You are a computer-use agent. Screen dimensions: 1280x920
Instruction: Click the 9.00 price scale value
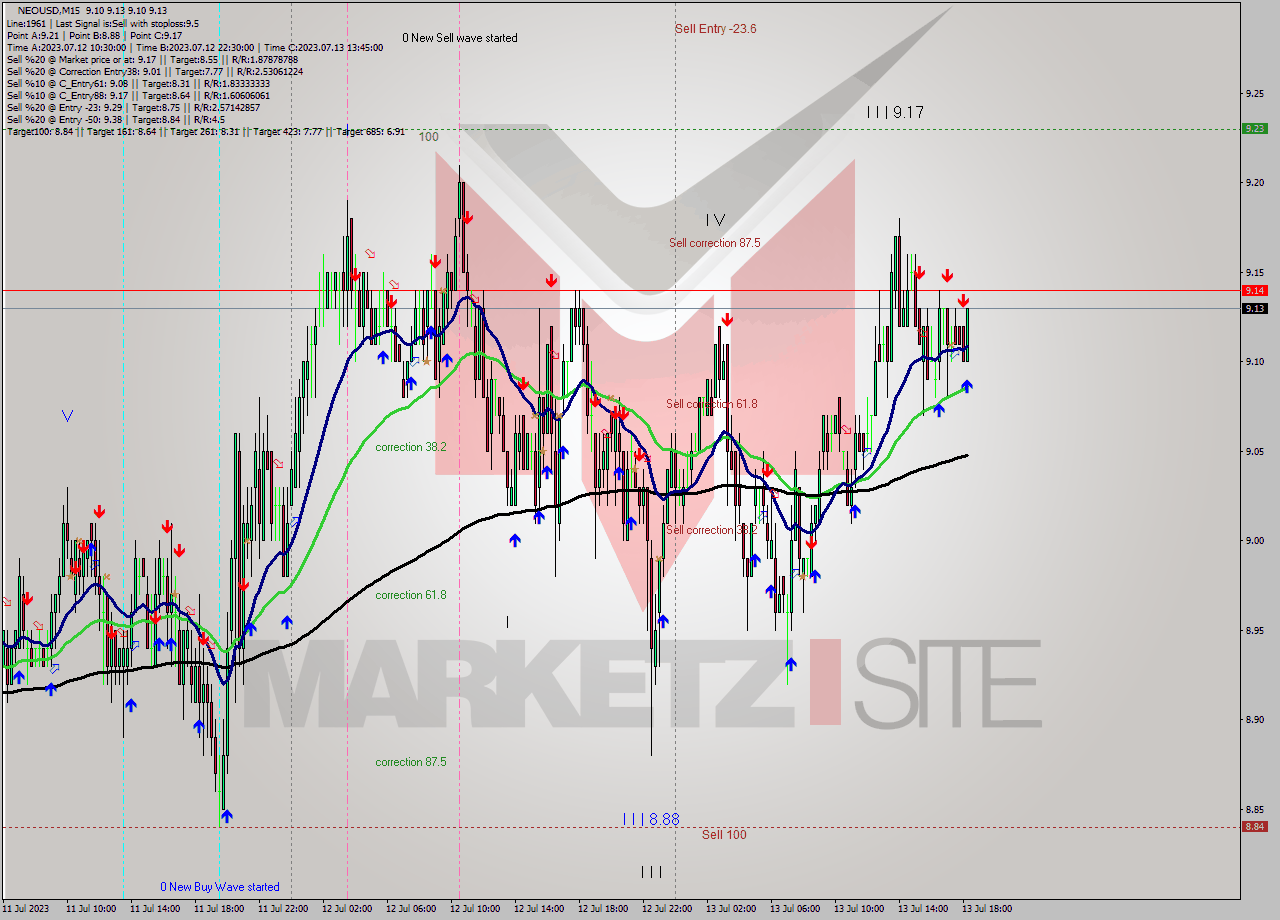pyautogui.click(x=1255, y=540)
